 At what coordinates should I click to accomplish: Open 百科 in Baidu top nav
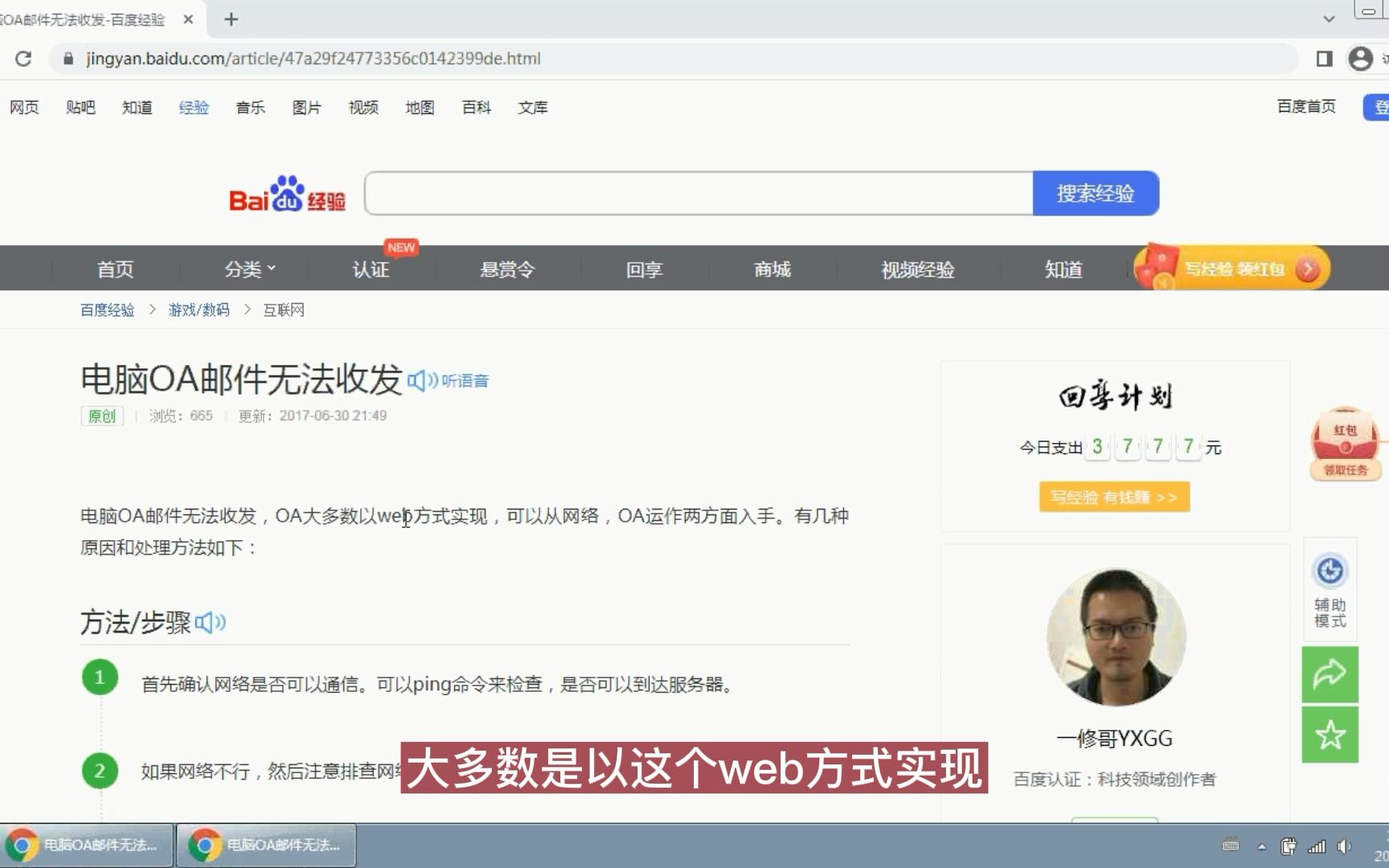[477, 108]
